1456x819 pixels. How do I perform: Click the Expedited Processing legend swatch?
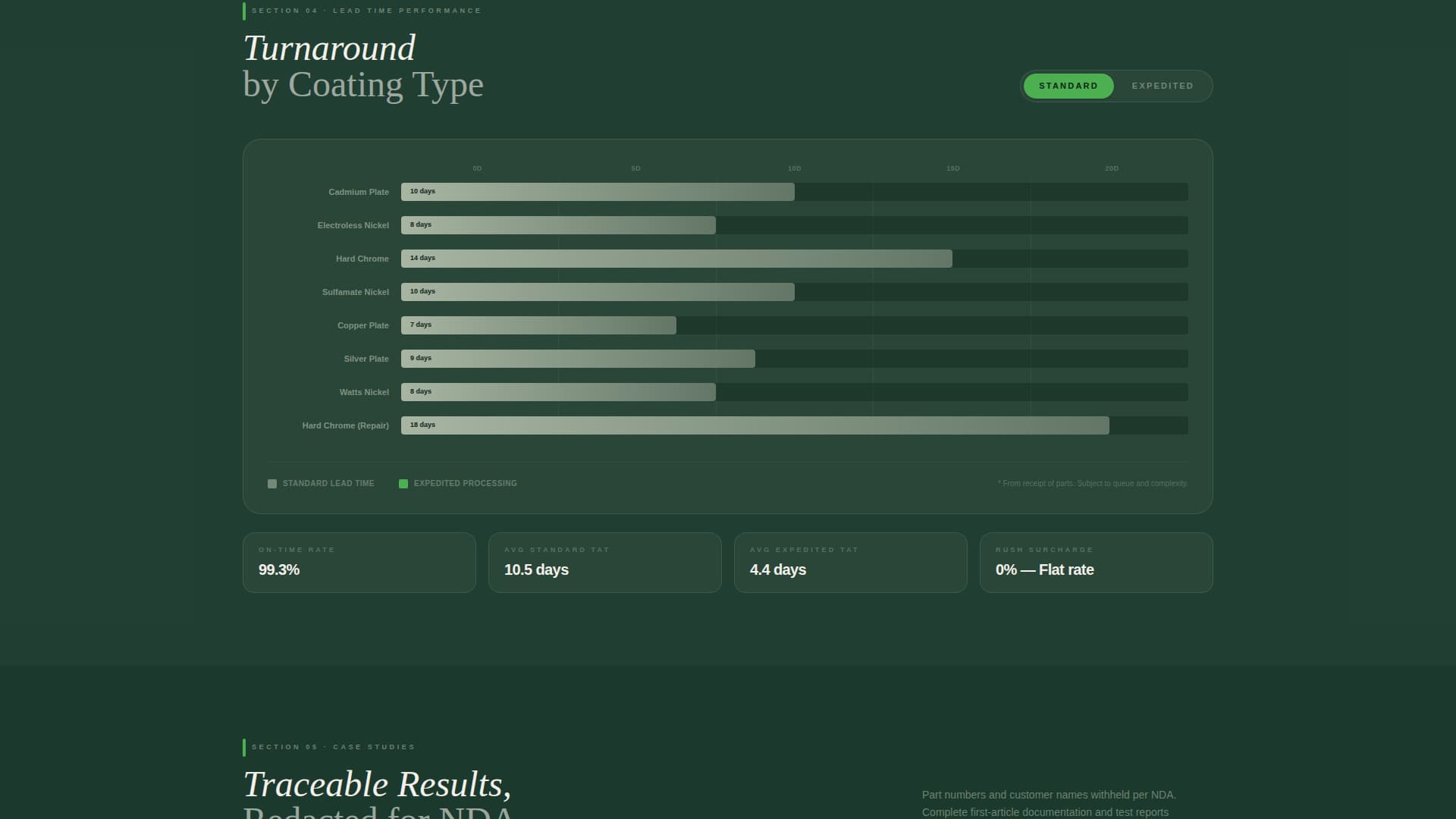(x=403, y=484)
